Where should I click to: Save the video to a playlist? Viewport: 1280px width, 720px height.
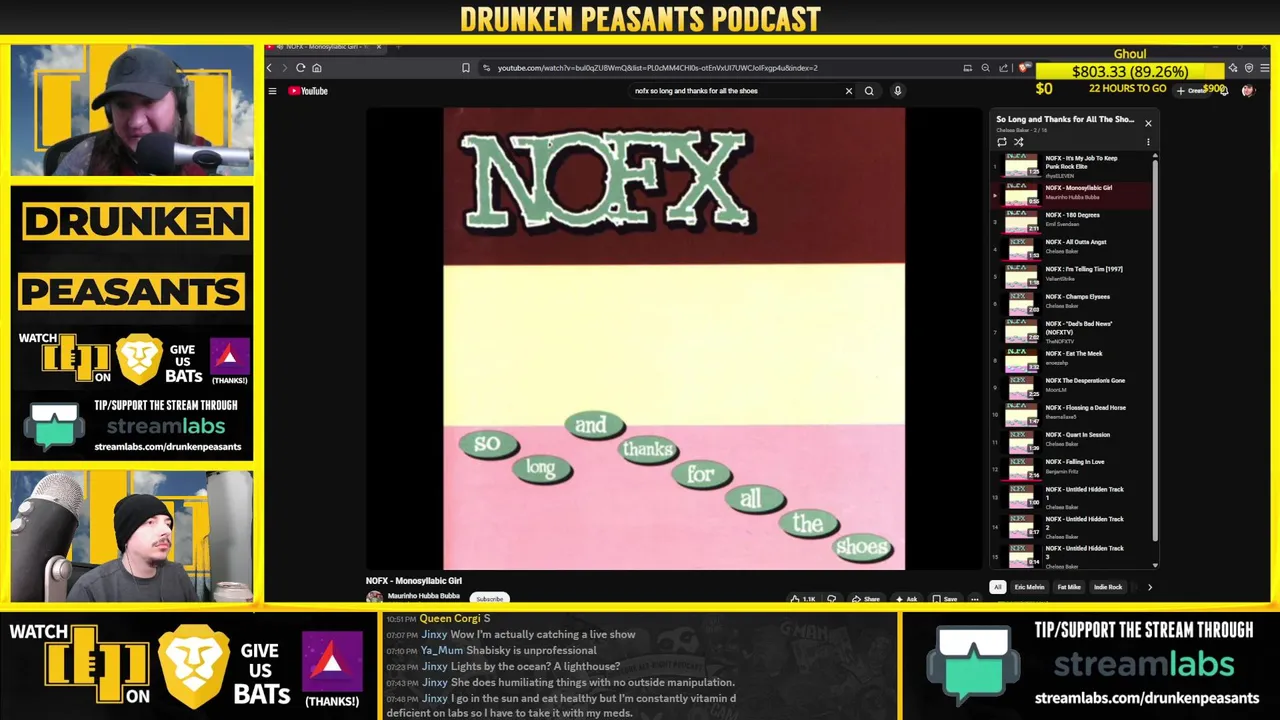[945, 599]
